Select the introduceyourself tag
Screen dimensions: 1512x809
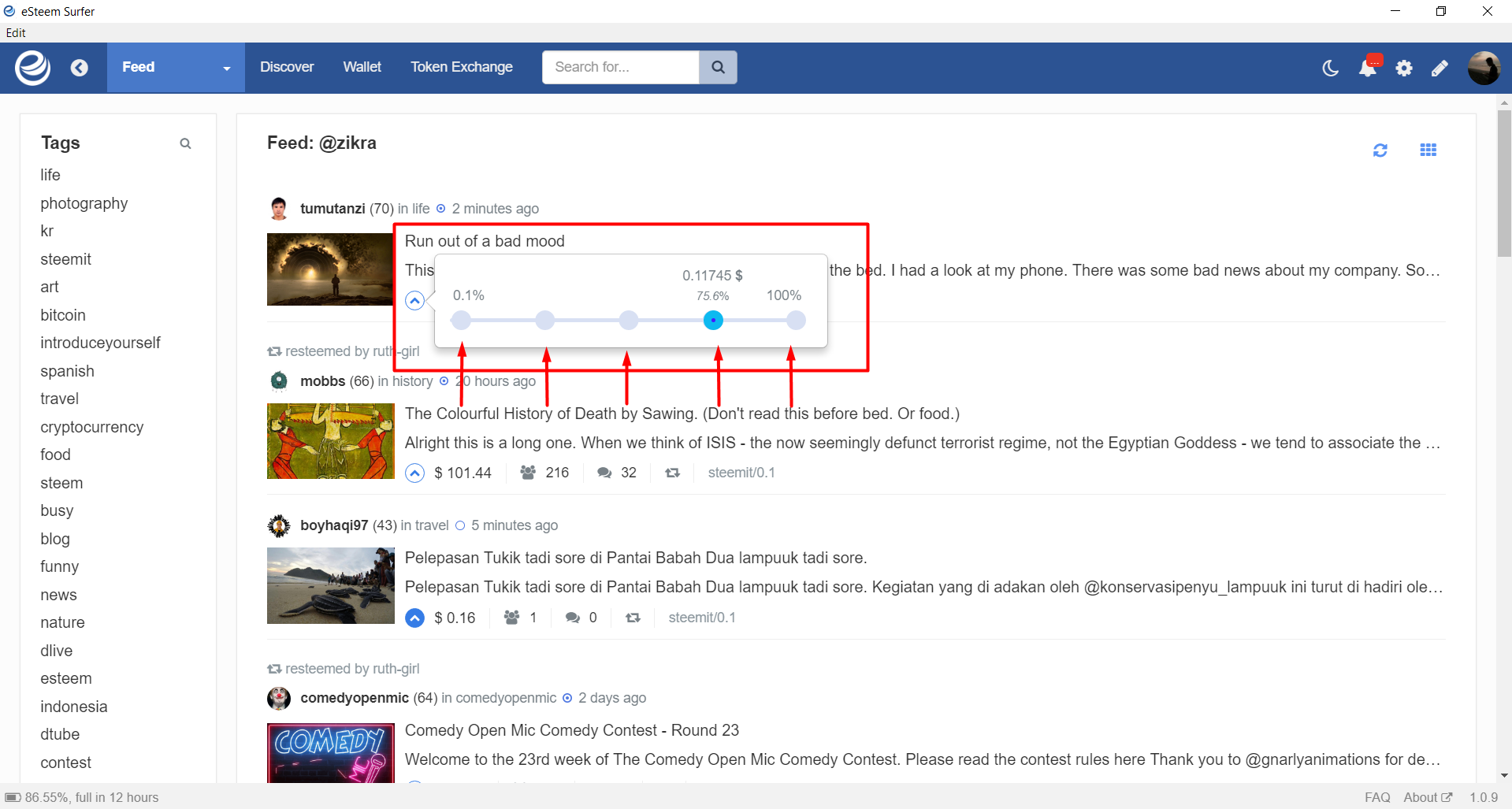pyautogui.click(x=100, y=343)
